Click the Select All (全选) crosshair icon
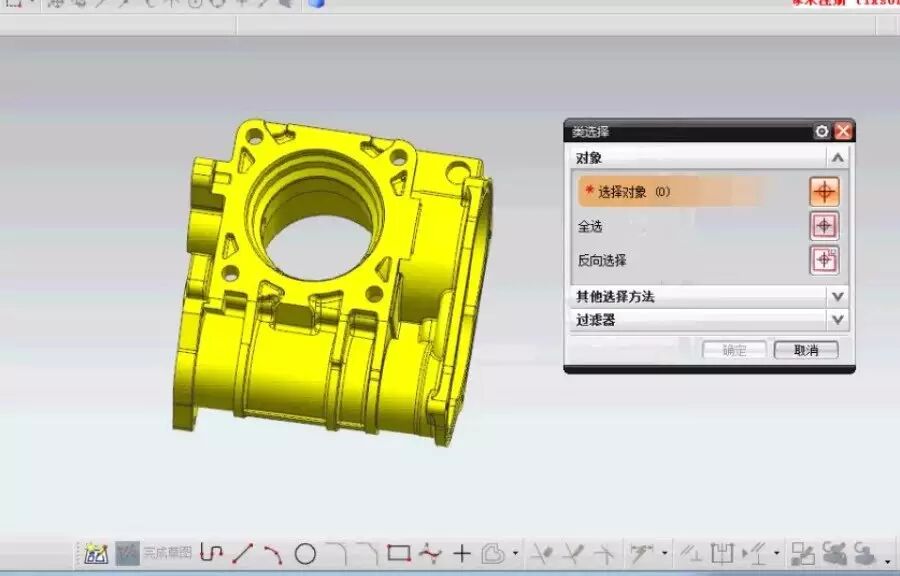900x576 pixels. click(824, 226)
